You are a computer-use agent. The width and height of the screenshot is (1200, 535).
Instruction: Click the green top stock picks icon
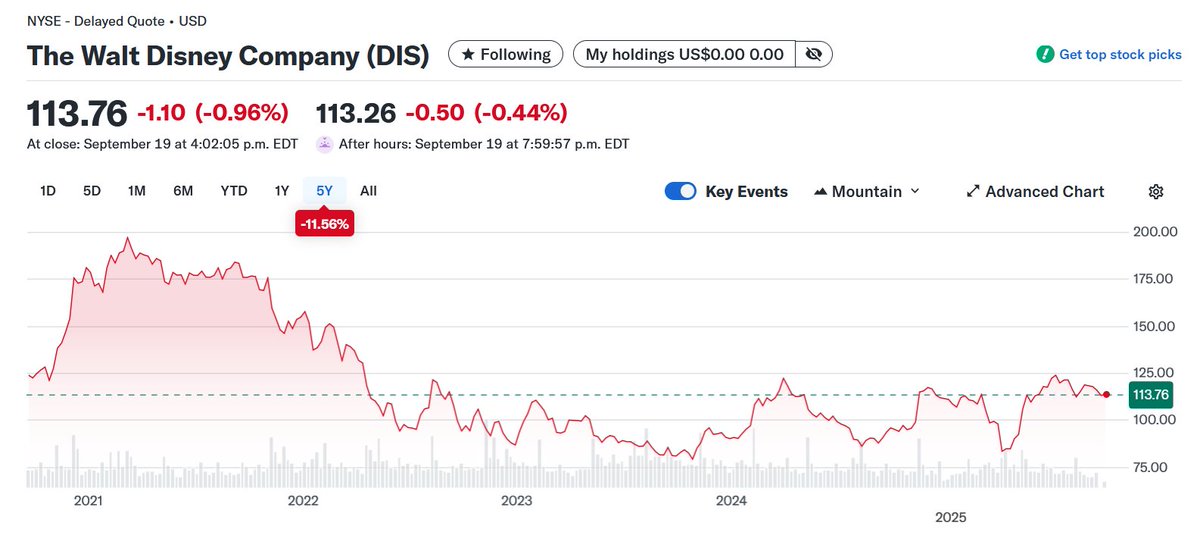tap(1045, 55)
